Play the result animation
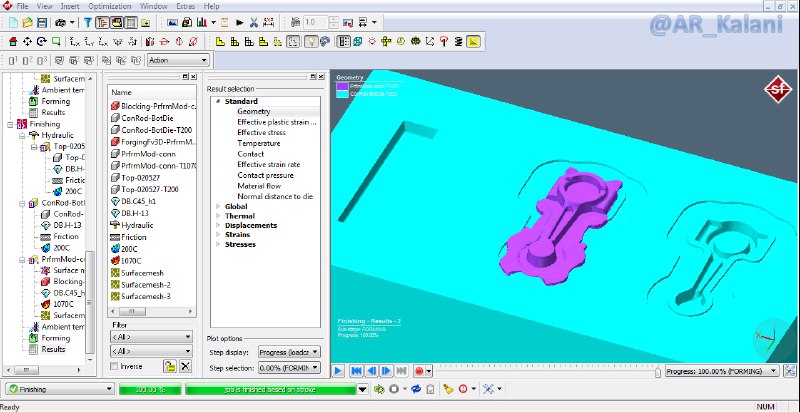 click(x=338, y=371)
